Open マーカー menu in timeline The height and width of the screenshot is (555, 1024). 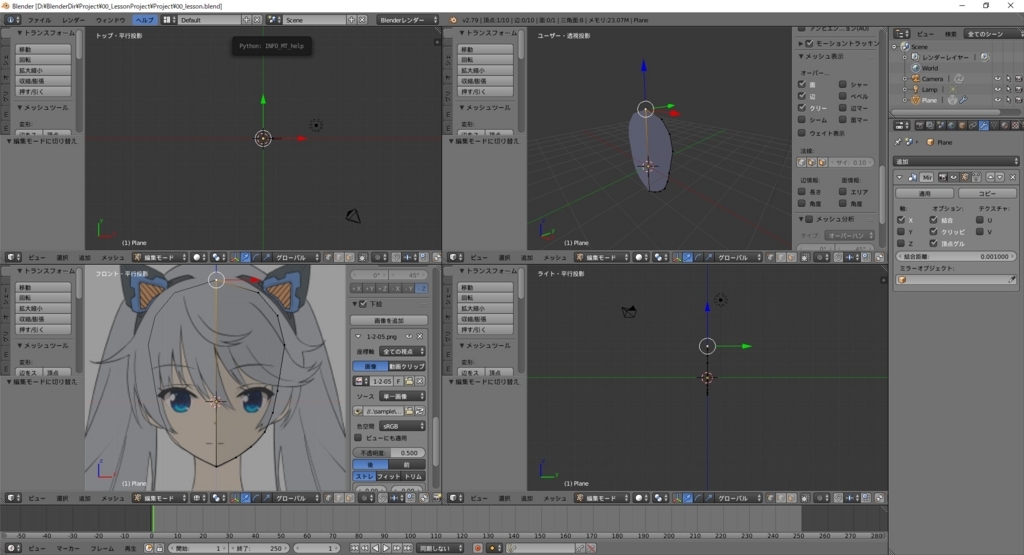click(x=68, y=548)
